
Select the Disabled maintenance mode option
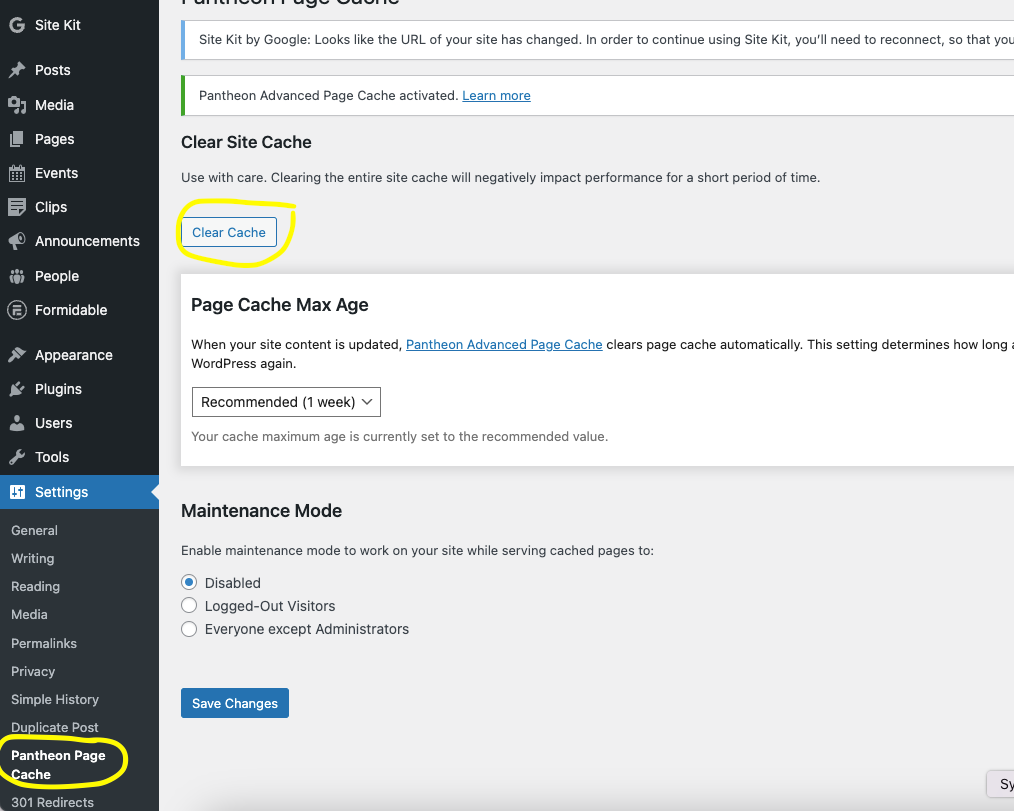(x=189, y=583)
